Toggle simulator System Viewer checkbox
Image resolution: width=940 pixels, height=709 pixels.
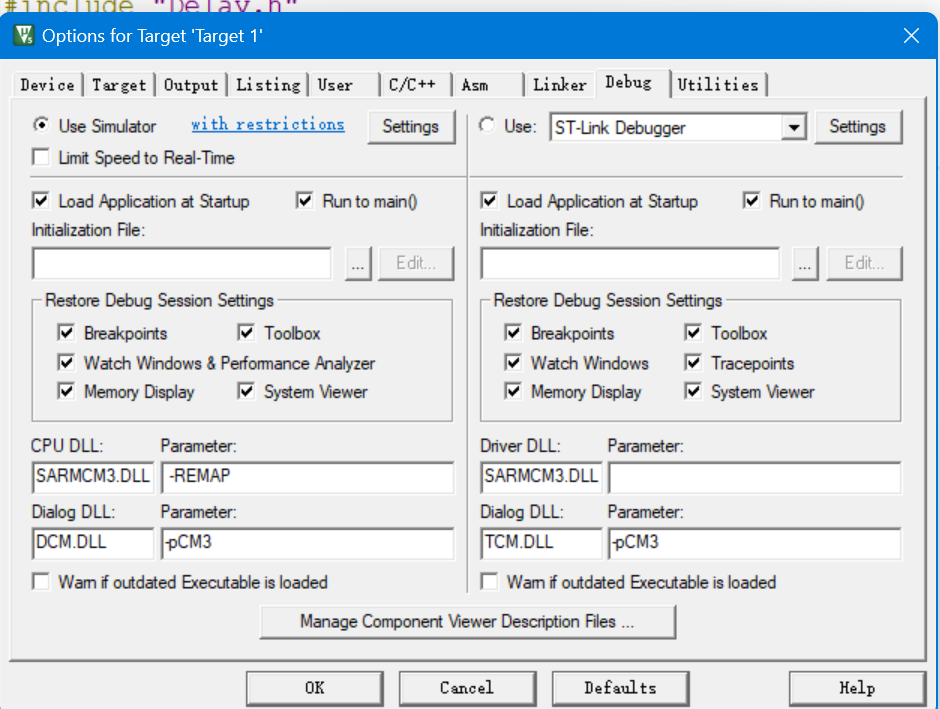(x=246, y=391)
